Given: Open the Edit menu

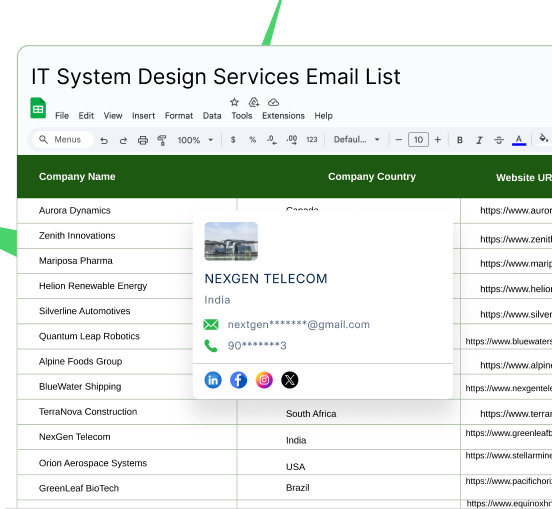Looking at the screenshot, I should (x=86, y=116).
